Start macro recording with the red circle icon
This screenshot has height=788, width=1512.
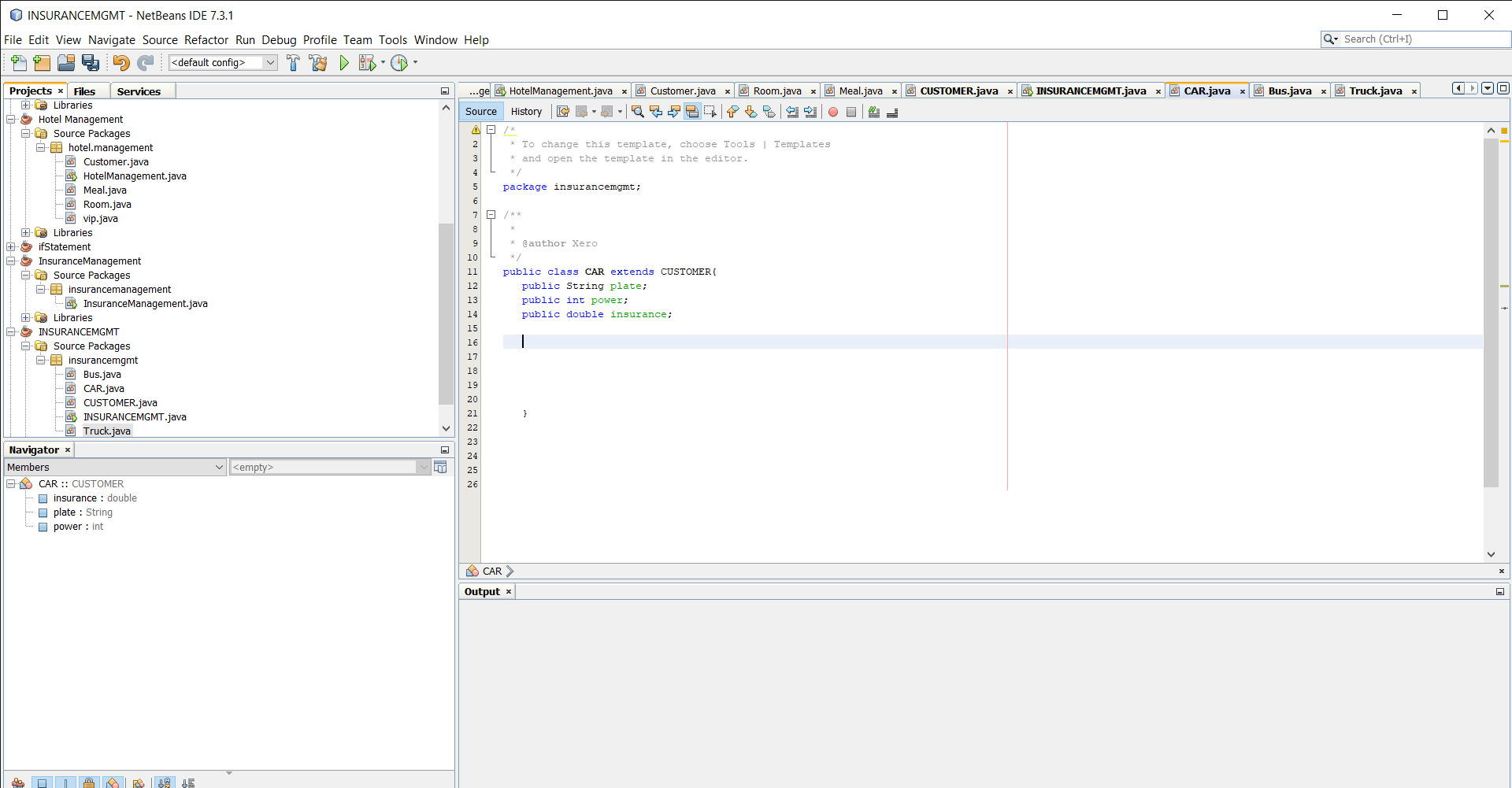click(x=833, y=111)
